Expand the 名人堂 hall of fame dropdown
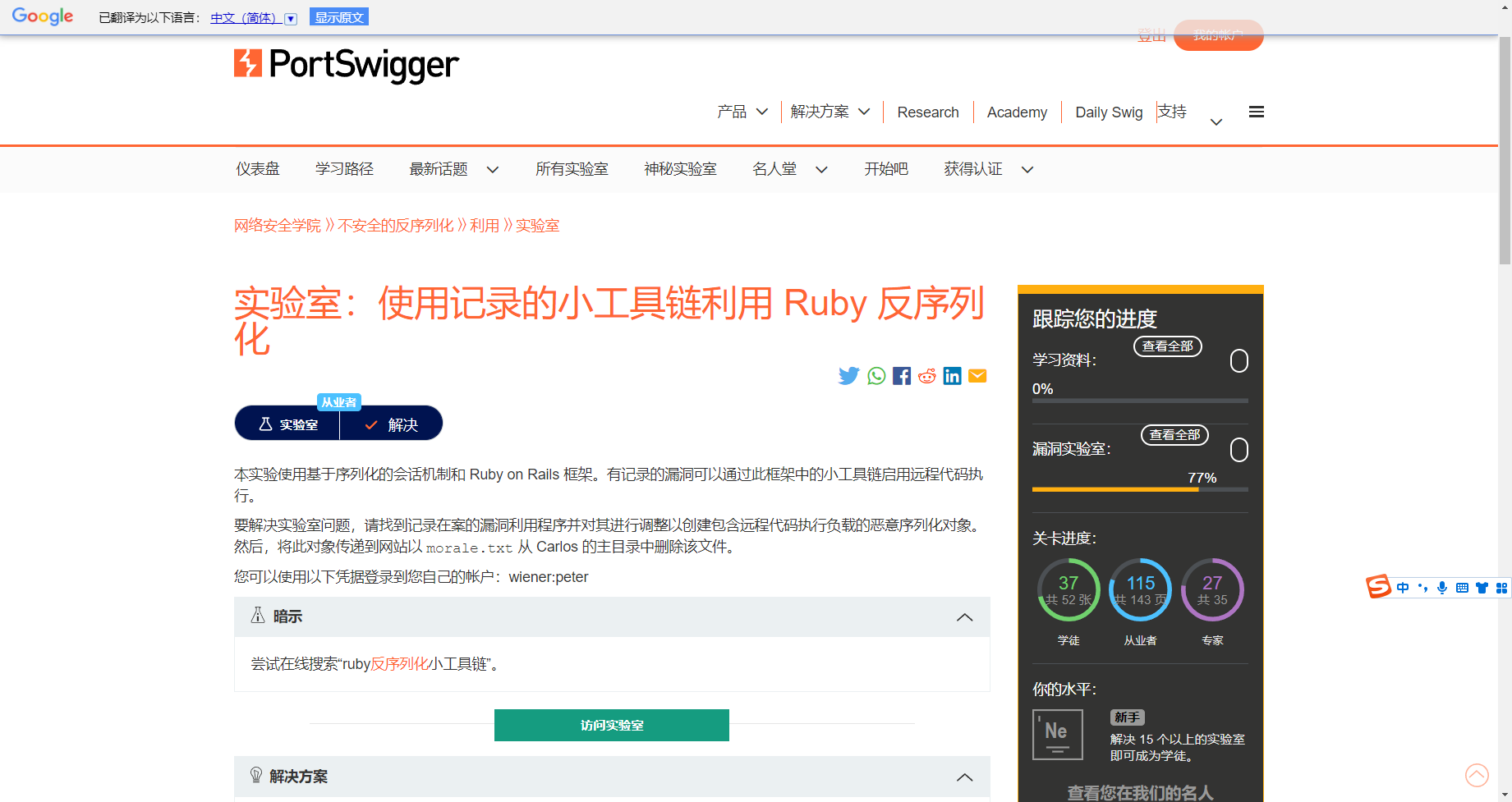This screenshot has height=802, width=1512. click(821, 170)
